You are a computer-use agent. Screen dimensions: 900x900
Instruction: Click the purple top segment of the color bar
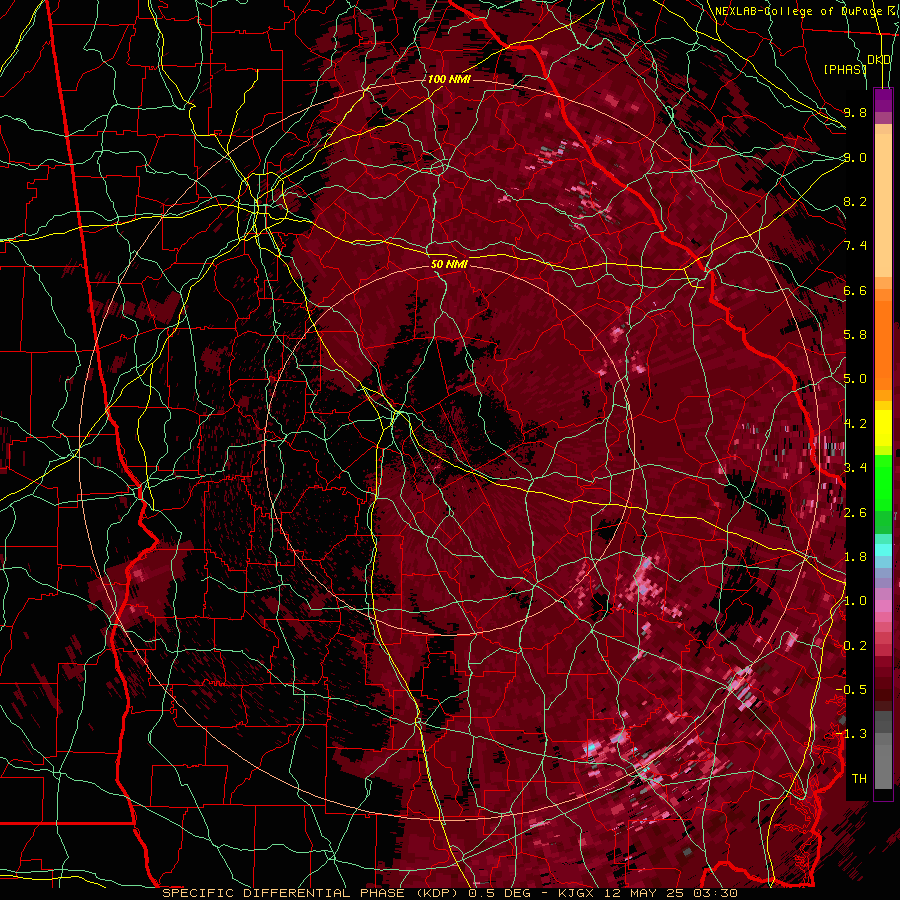pos(883,100)
